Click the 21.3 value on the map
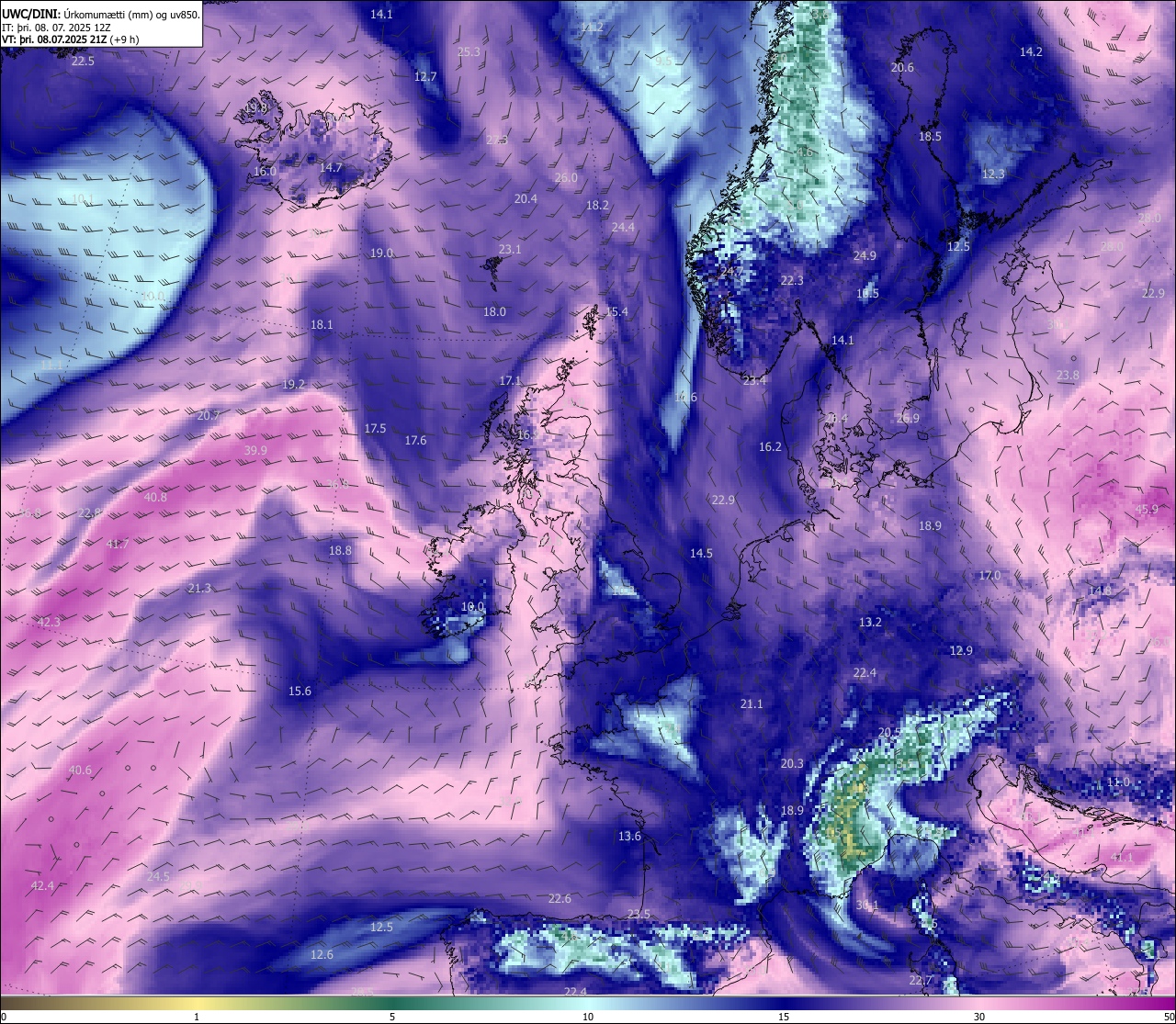This screenshot has height=1024, width=1176. (x=199, y=589)
